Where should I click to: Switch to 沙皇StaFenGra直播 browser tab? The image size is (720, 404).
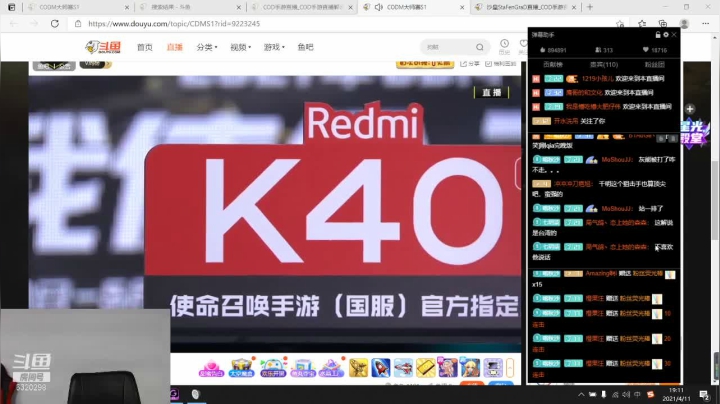tap(526, 7)
